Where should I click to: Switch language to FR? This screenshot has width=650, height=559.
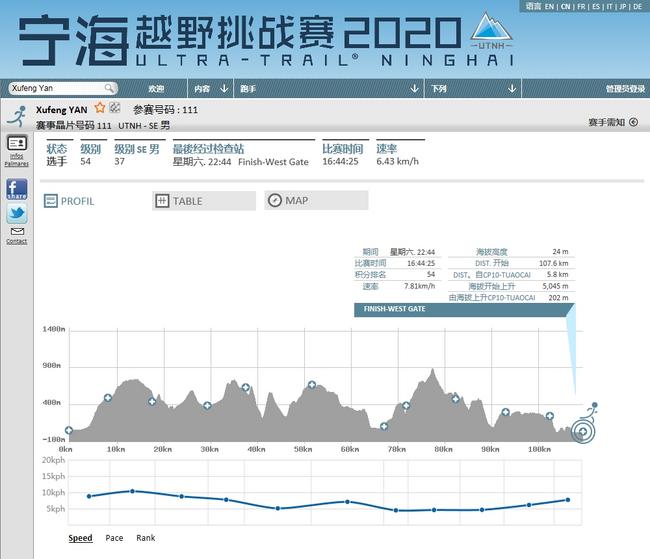point(581,7)
